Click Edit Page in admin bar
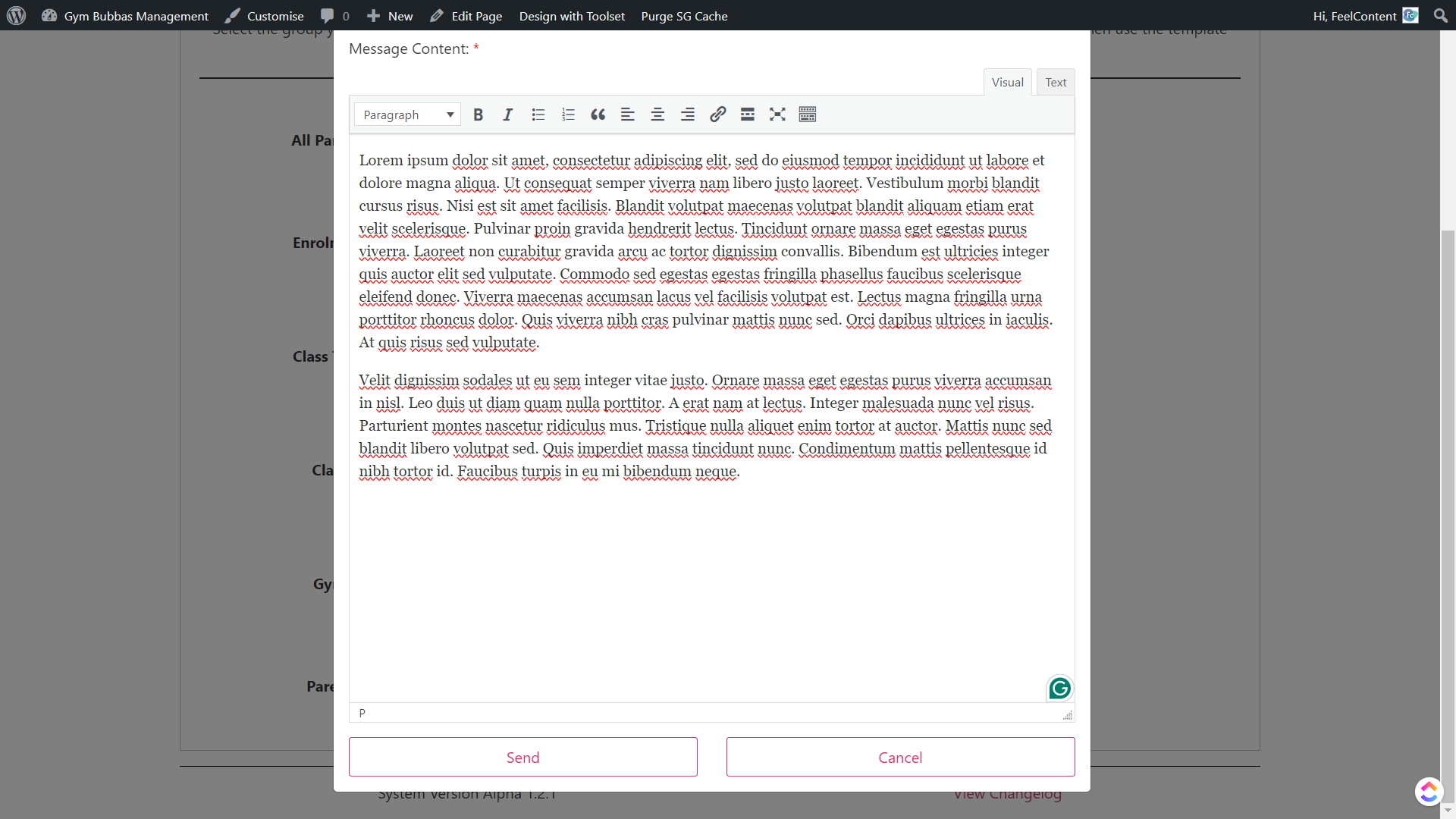 [466, 16]
